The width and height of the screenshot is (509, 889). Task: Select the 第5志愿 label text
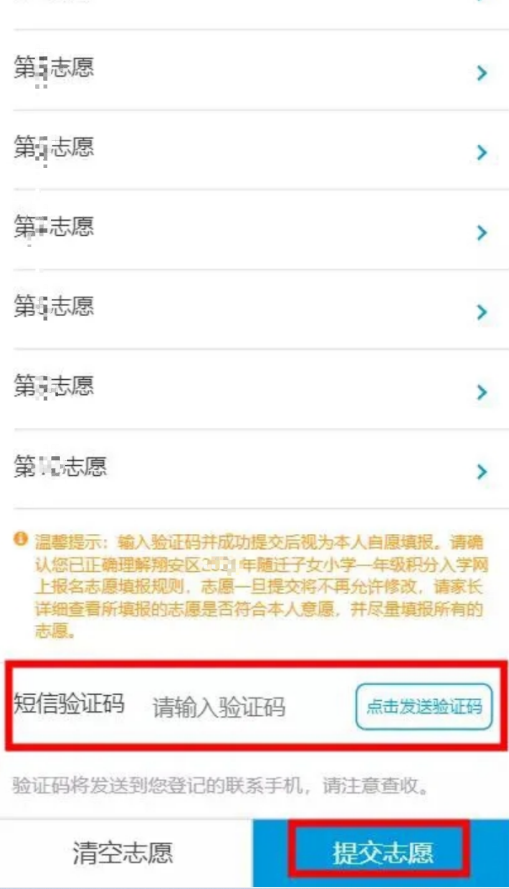pyautogui.click(x=54, y=68)
